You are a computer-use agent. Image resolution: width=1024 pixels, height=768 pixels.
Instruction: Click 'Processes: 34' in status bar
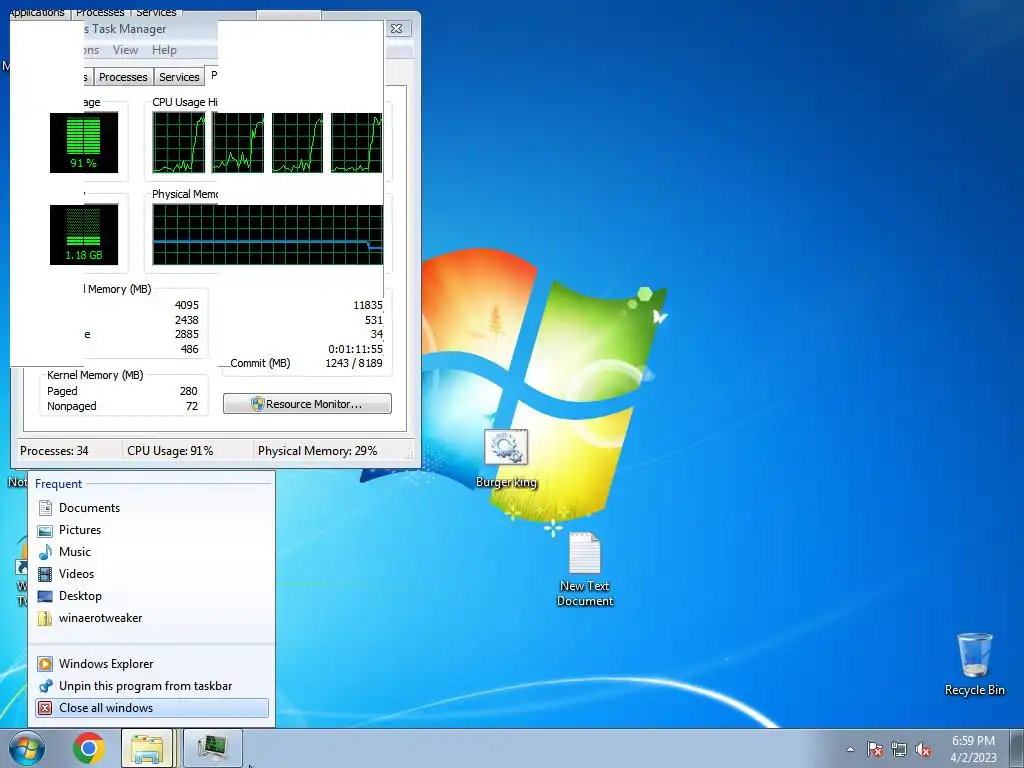[54, 451]
